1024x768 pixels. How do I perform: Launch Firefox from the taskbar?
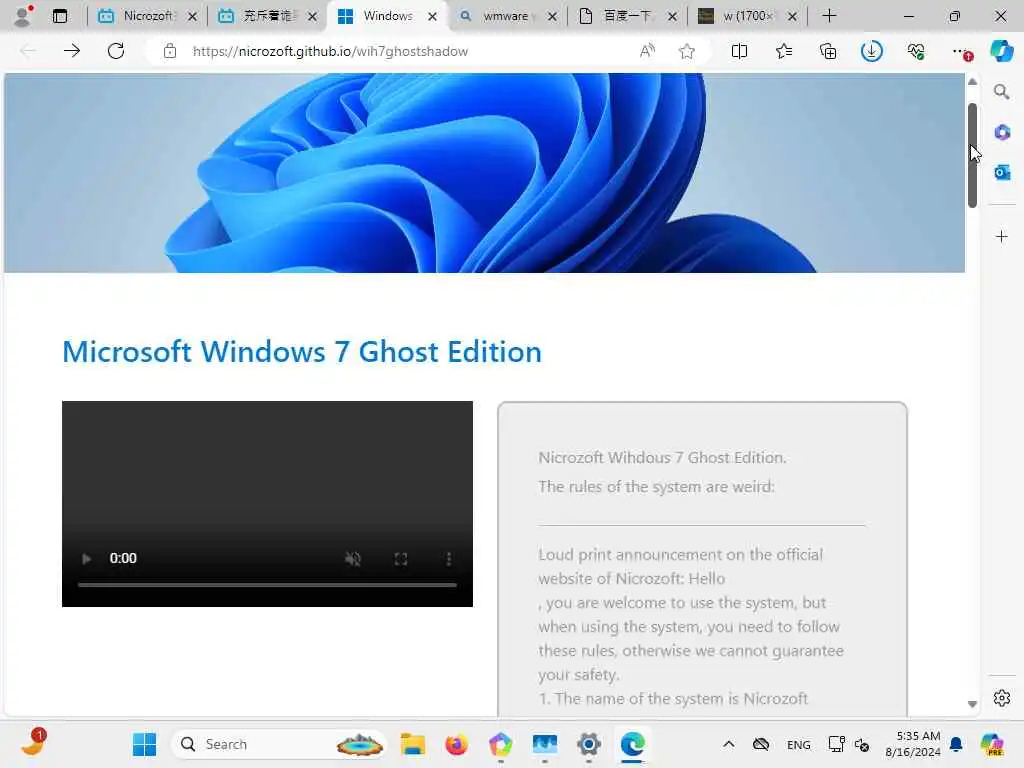click(x=456, y=744)
